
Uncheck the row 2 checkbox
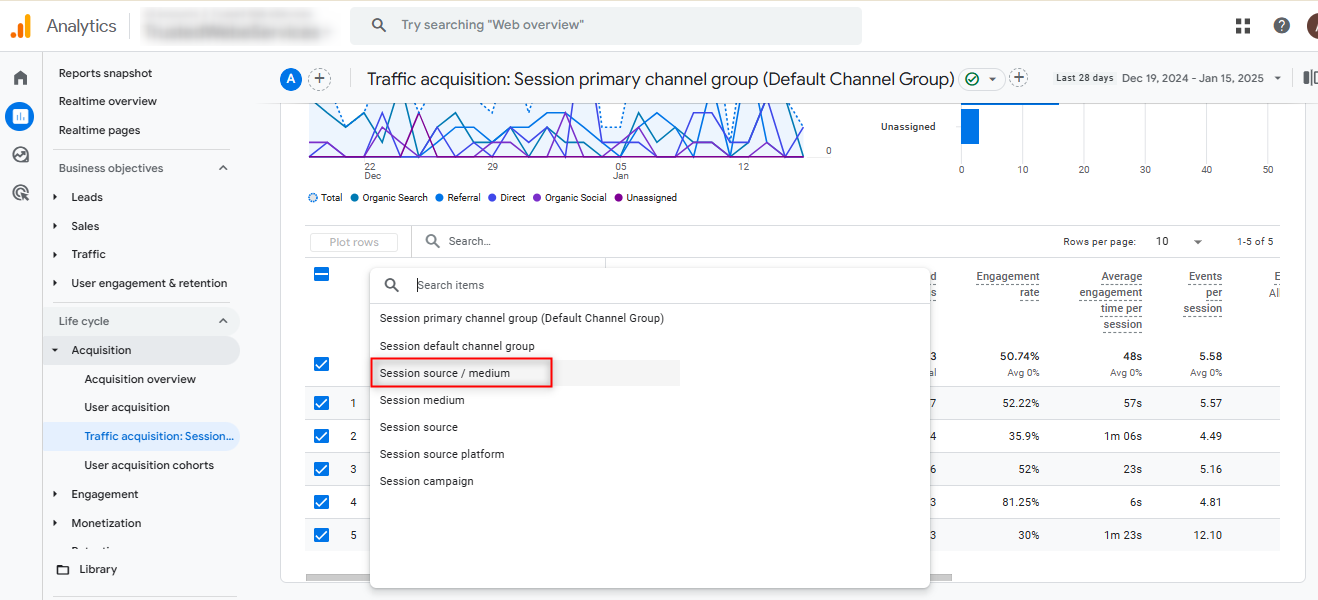[x=321, y=436]
